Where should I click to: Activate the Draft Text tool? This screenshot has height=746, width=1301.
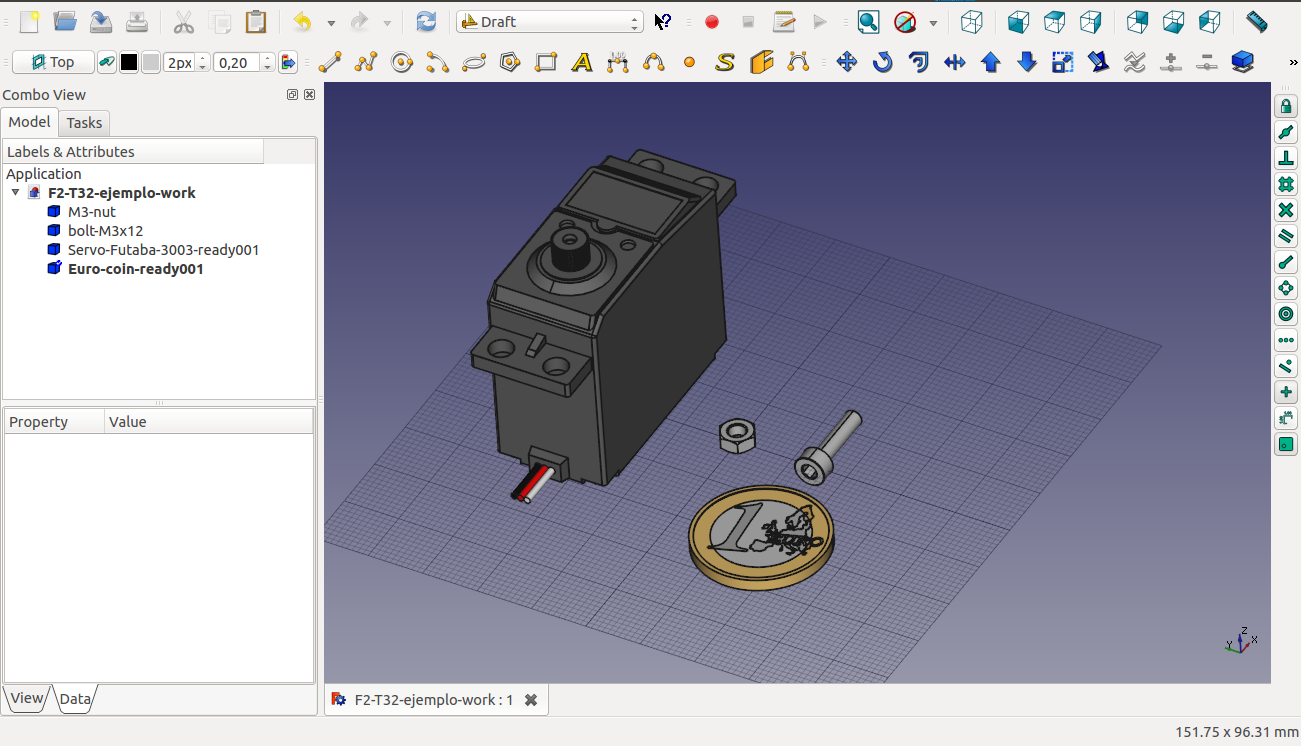point(582,63)
